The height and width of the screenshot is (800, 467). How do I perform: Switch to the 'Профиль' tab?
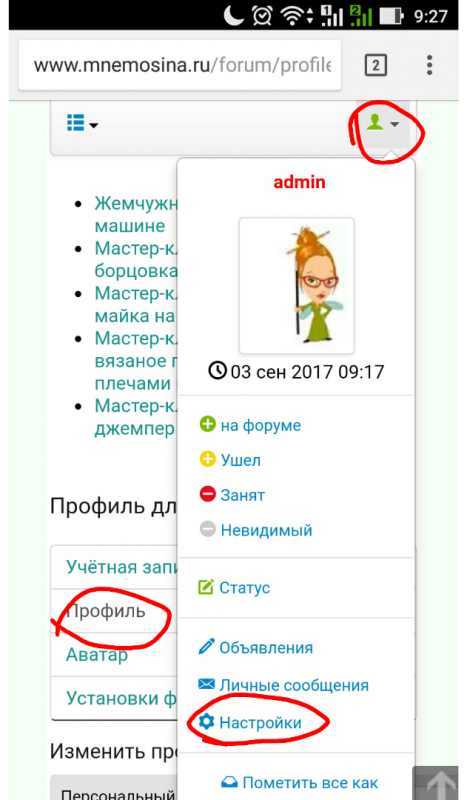(106, 611)
